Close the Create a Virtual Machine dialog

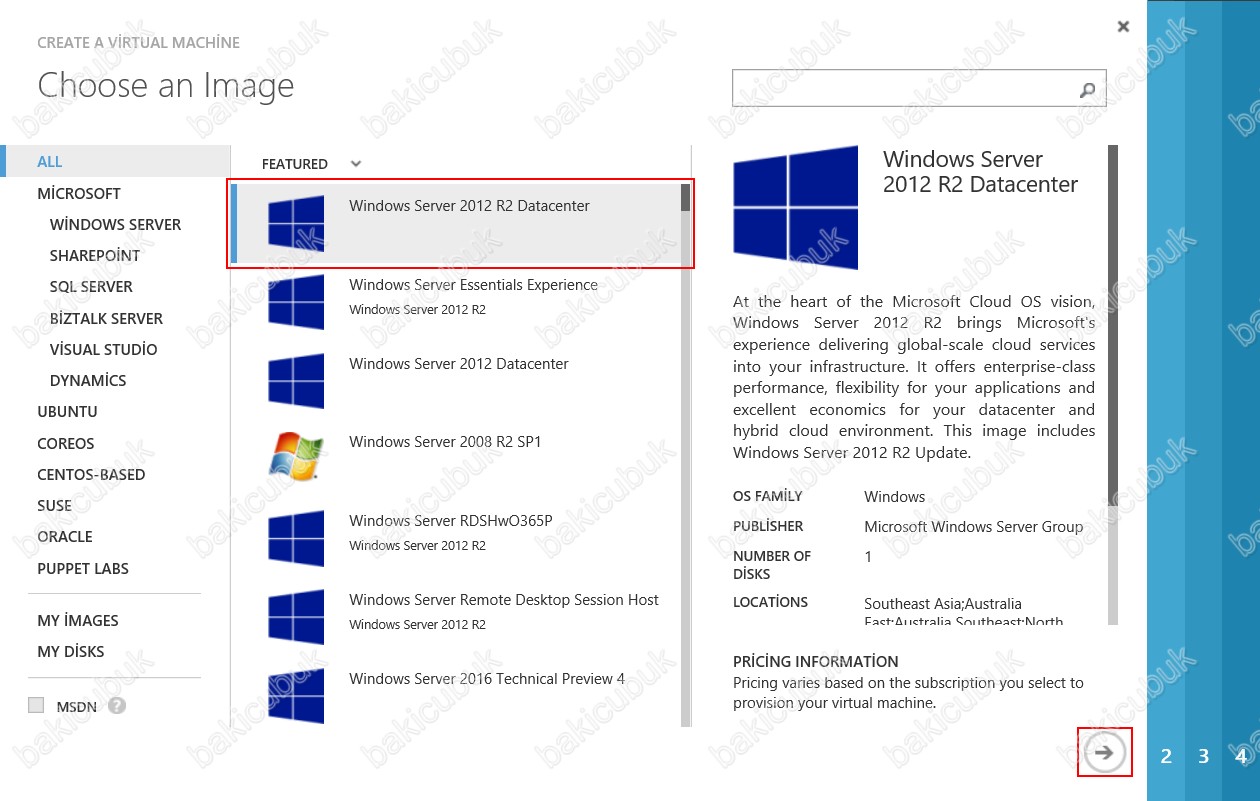point(1123,27)
